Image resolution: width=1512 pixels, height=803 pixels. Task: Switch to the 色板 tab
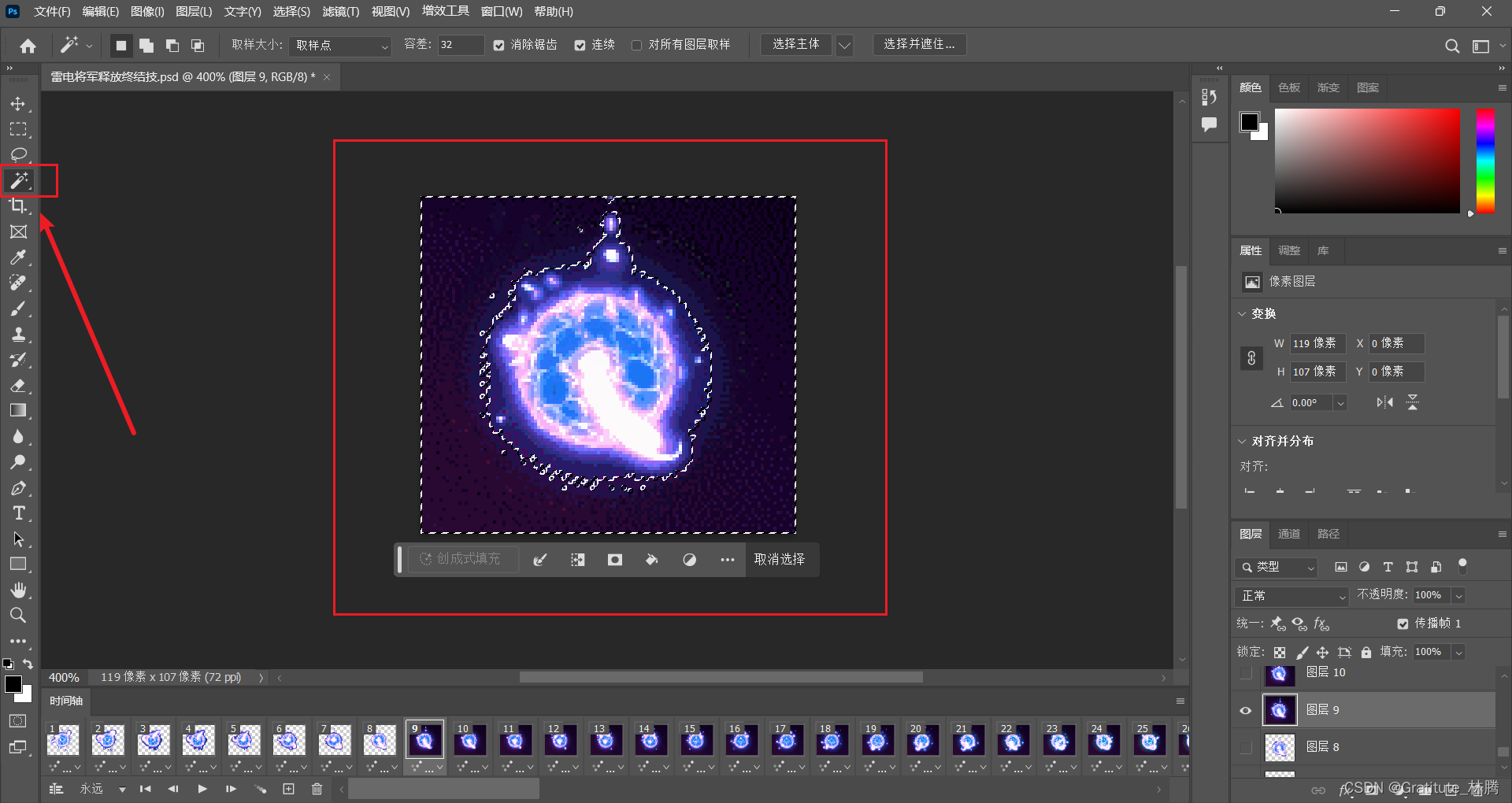pyautogui.click(x=1289, y=88)
